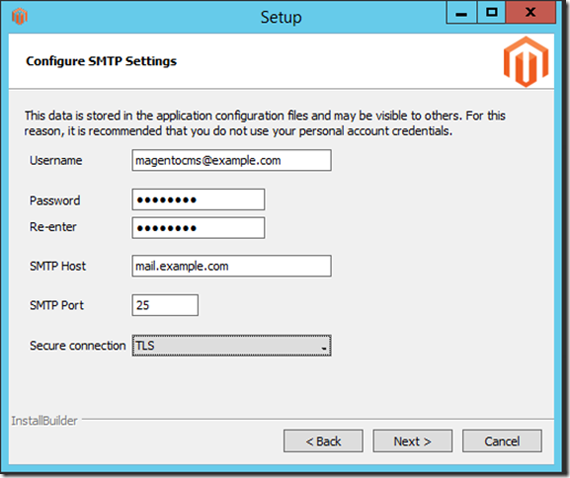Go to the next setup step
The width and height of the screenshot is (570, 478).
tap(413, 441)
